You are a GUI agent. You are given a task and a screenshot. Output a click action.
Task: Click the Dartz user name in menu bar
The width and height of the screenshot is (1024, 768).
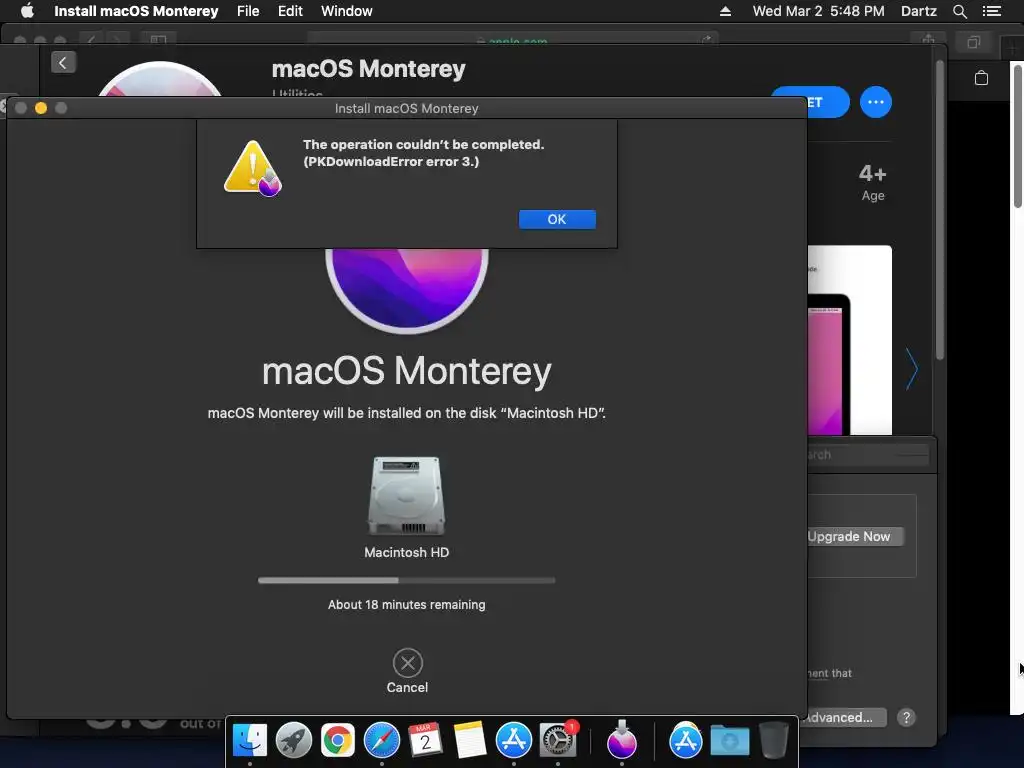coord(918,11)
